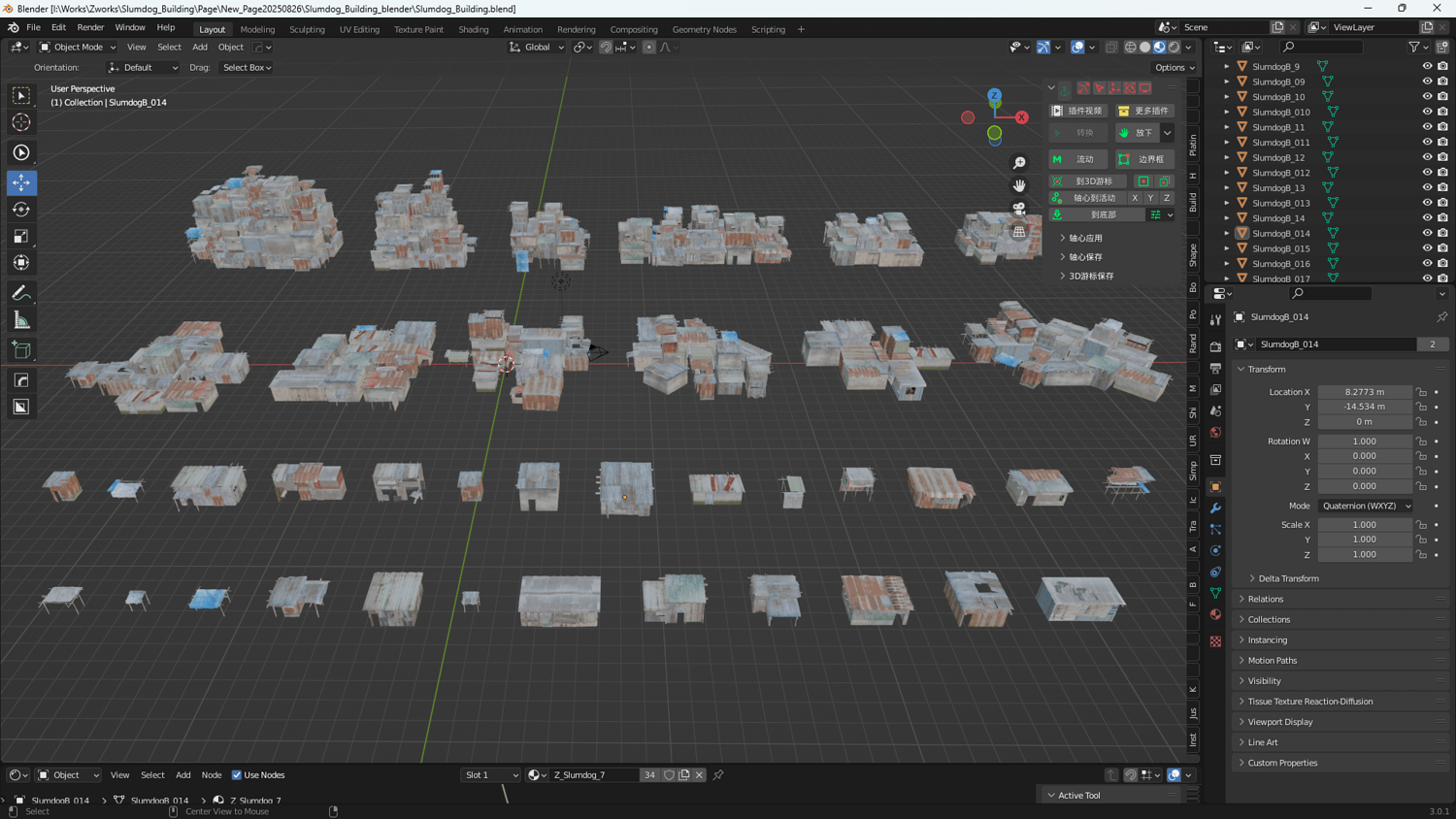Pin the properties editor with the pin icon
Viewport: 1456px width, 819px height.
tap(1441, 317)
